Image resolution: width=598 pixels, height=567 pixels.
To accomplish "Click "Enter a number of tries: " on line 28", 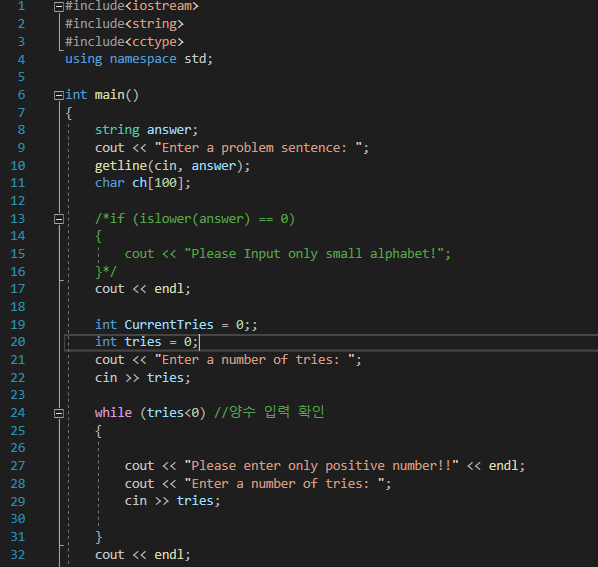I will point(284,484).
